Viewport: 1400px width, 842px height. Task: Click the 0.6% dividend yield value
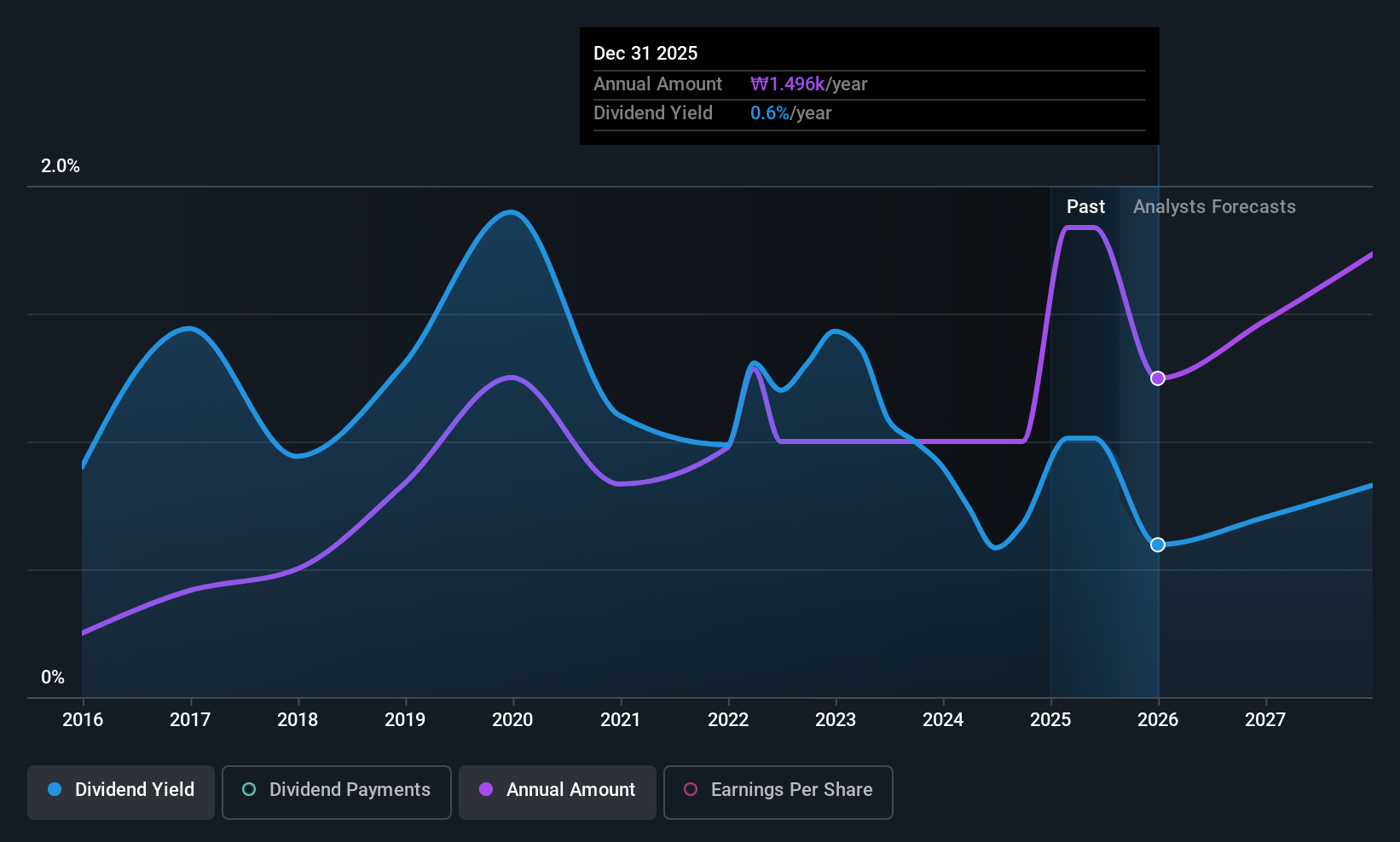[770, 113]
